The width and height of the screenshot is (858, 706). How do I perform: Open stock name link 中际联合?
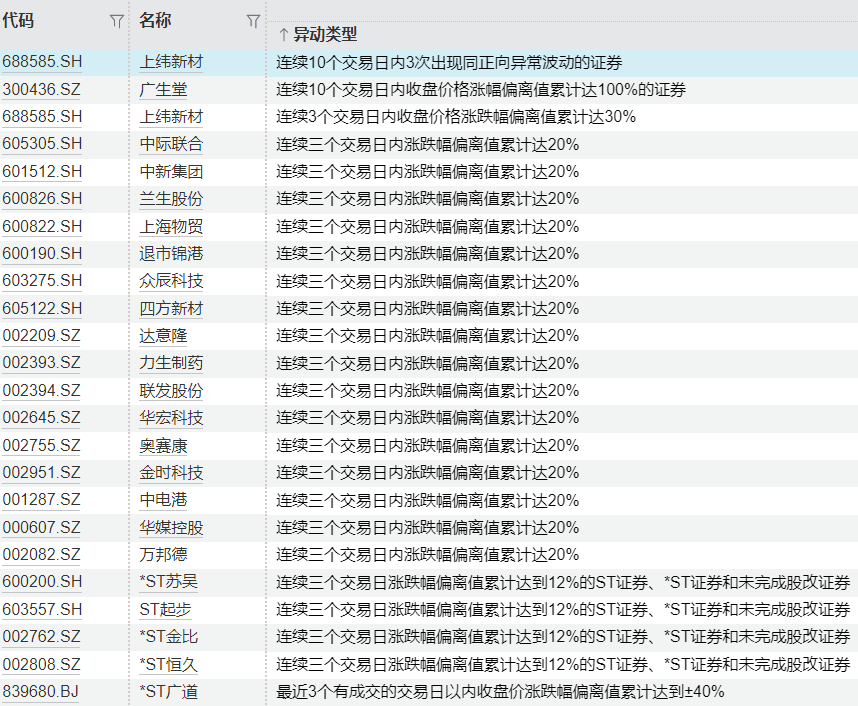[171, 144]
